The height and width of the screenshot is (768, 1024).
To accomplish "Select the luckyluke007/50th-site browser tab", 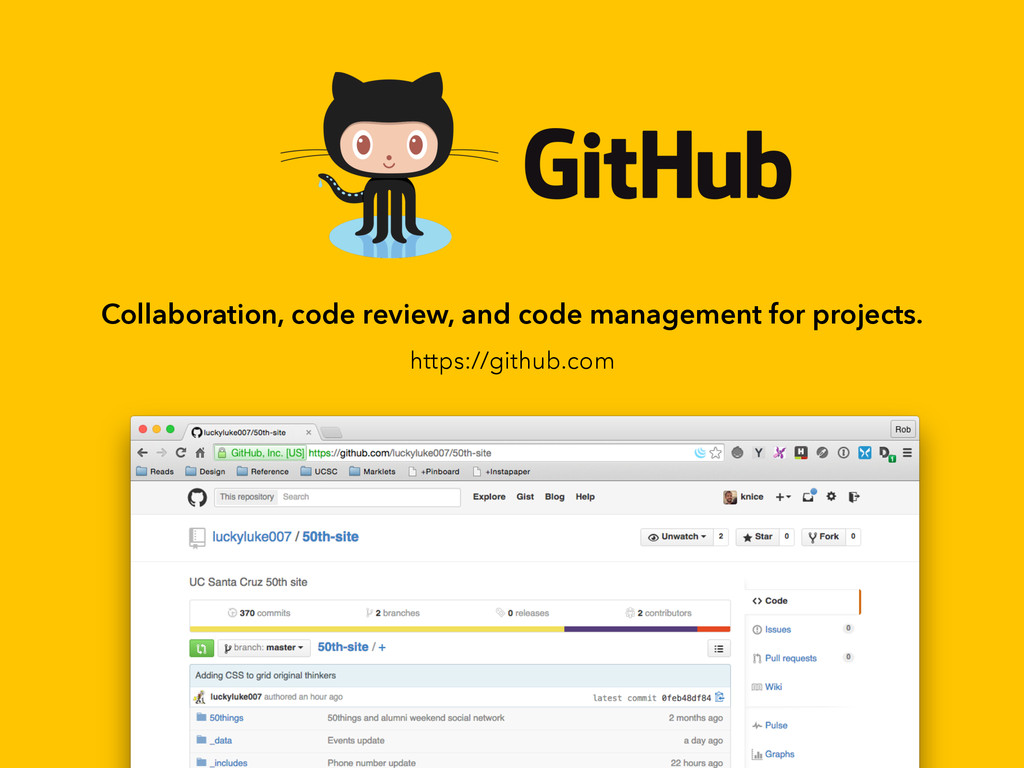I will [251, 432].
